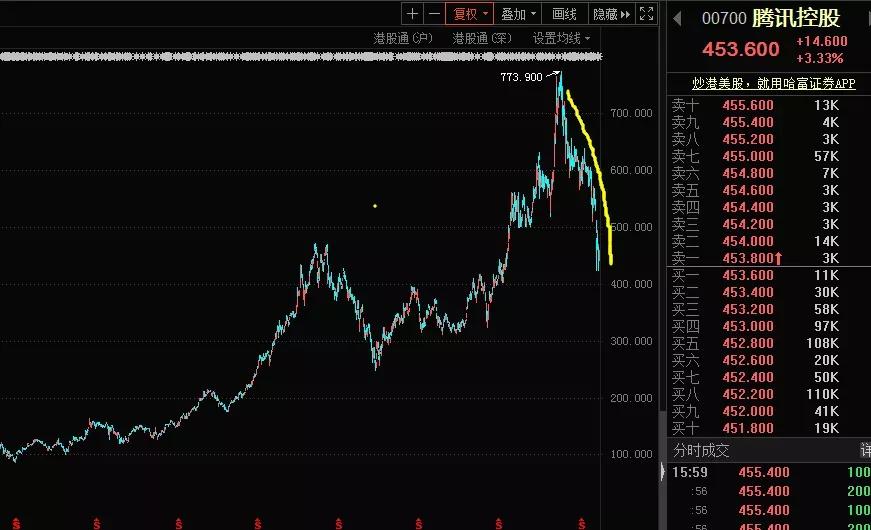Open 炒港美股，就用哈富证券APP link

click(x=773, y=83)
